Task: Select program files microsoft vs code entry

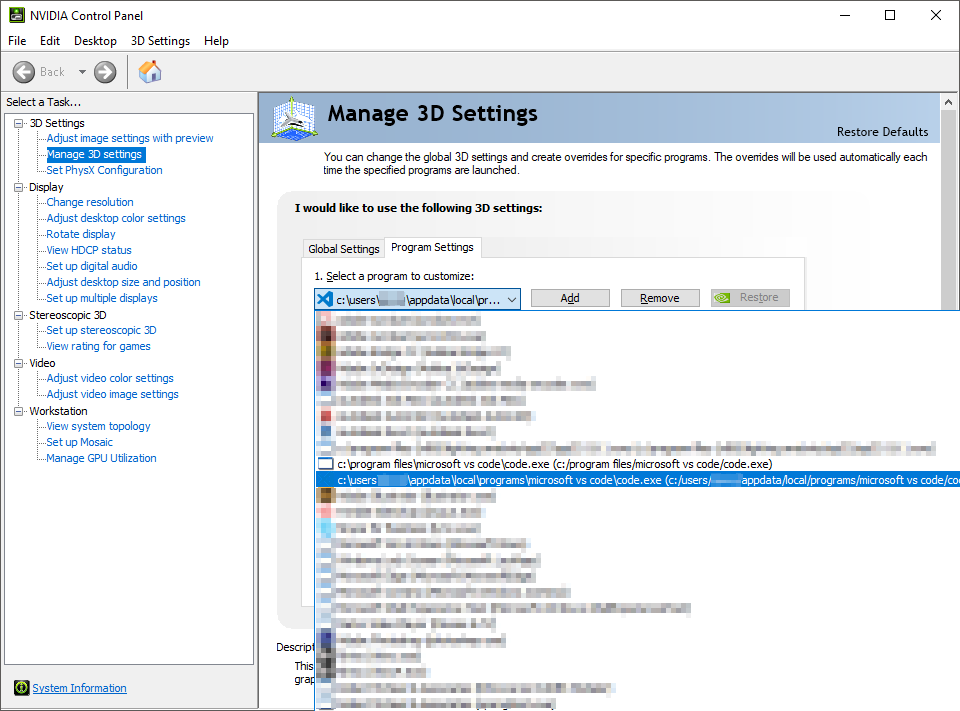Action: (x=637, y=464)
